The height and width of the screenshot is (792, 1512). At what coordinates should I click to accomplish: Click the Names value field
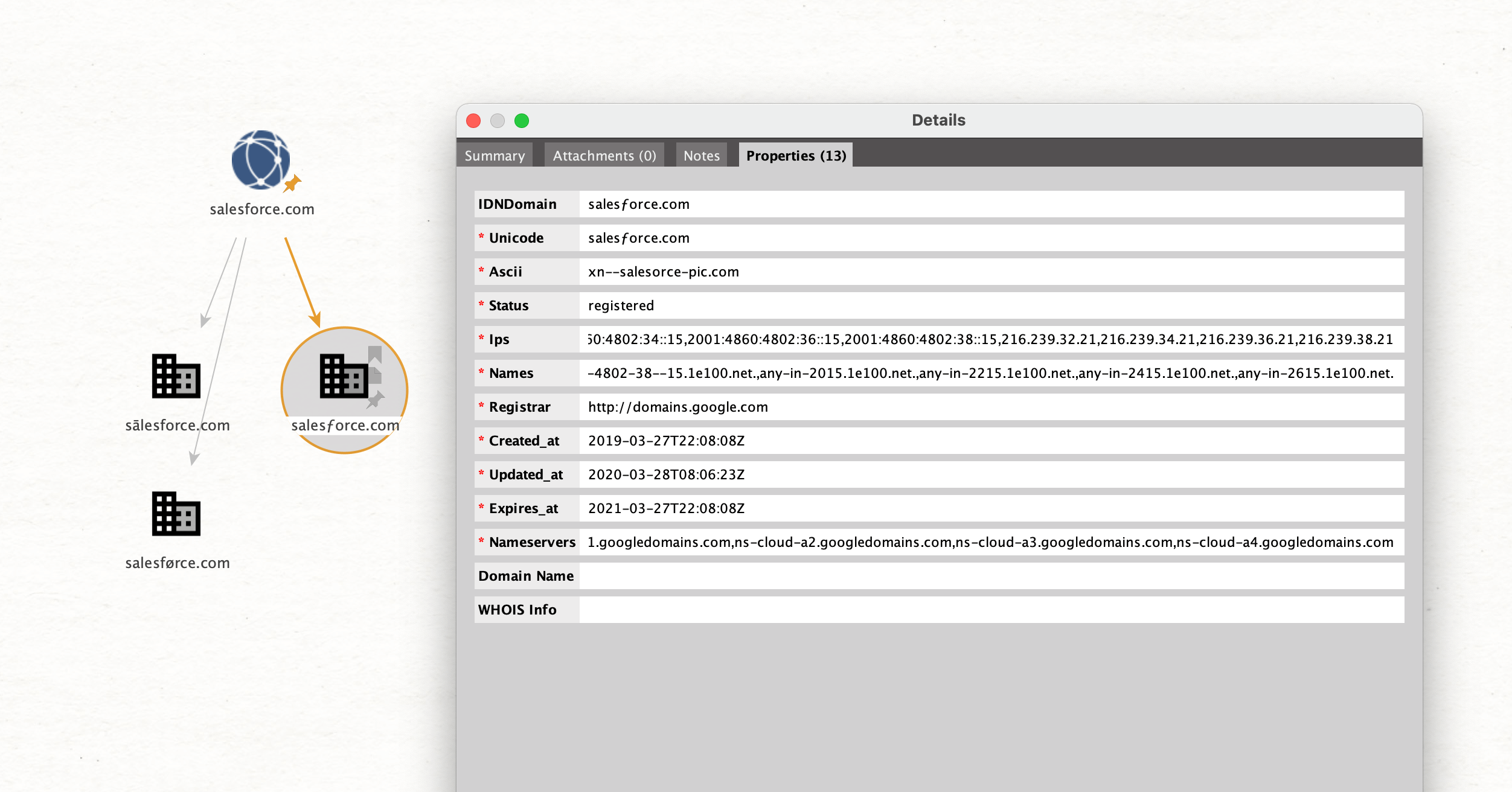pyautogui.click(x=991, y=373)
